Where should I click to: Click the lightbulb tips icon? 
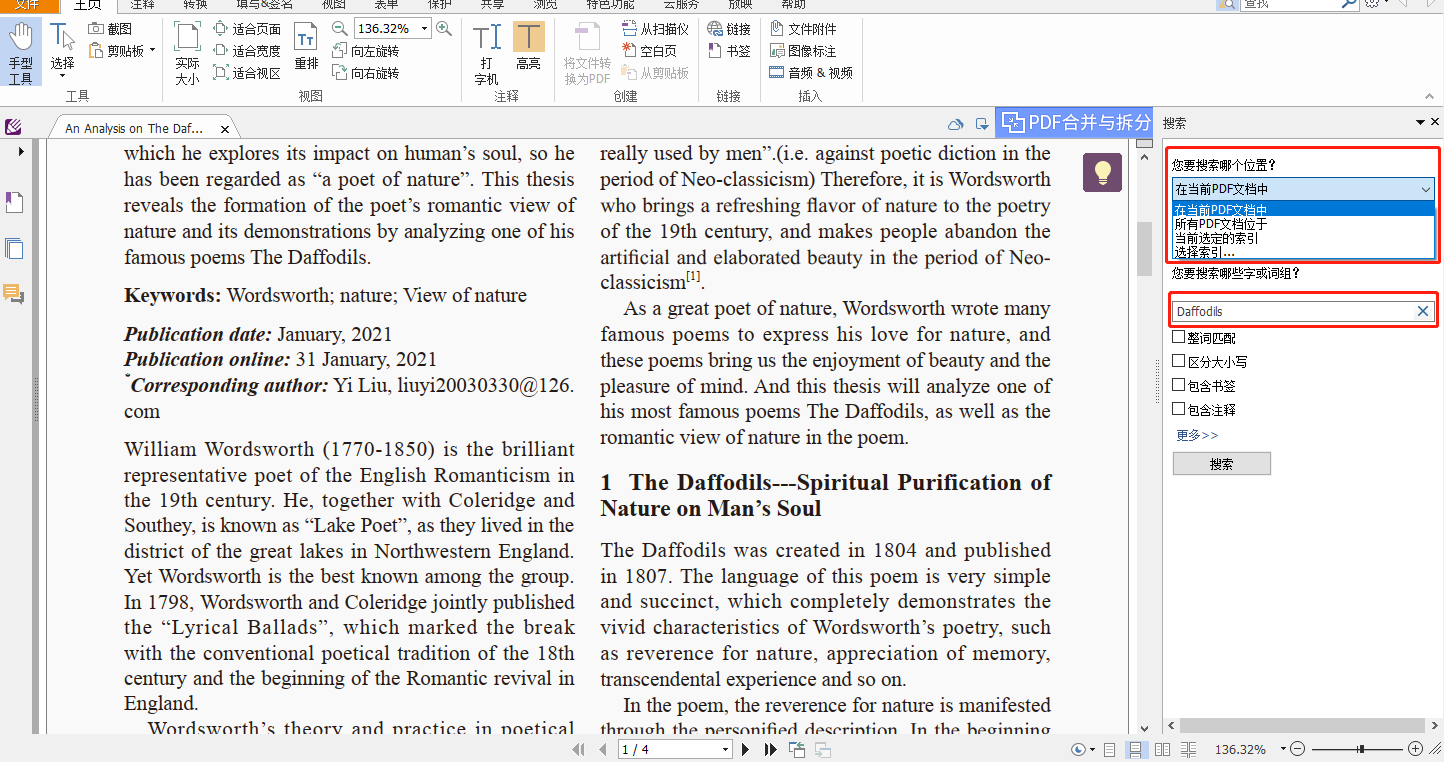[1102, 172]
